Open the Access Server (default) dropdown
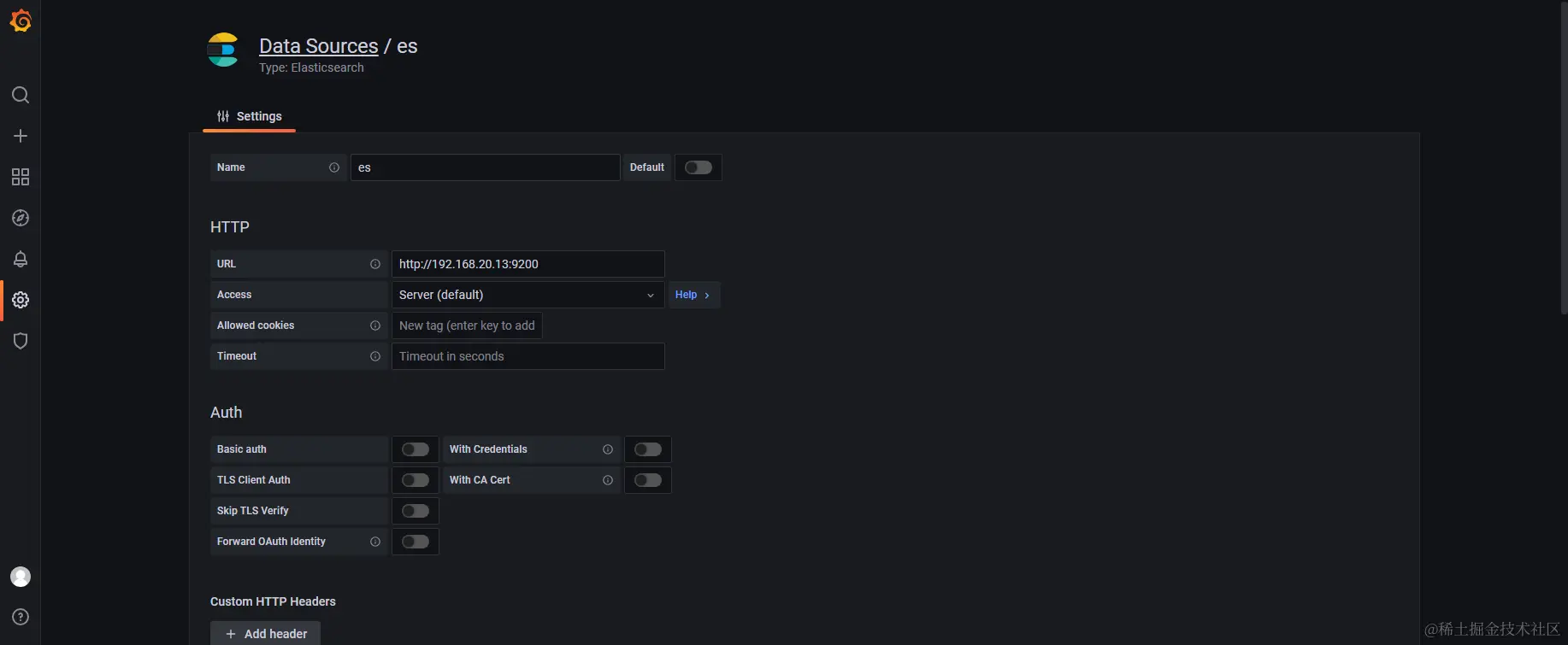Image resolution: width=1568 pixels, height=645 pixels. point(528,295)
